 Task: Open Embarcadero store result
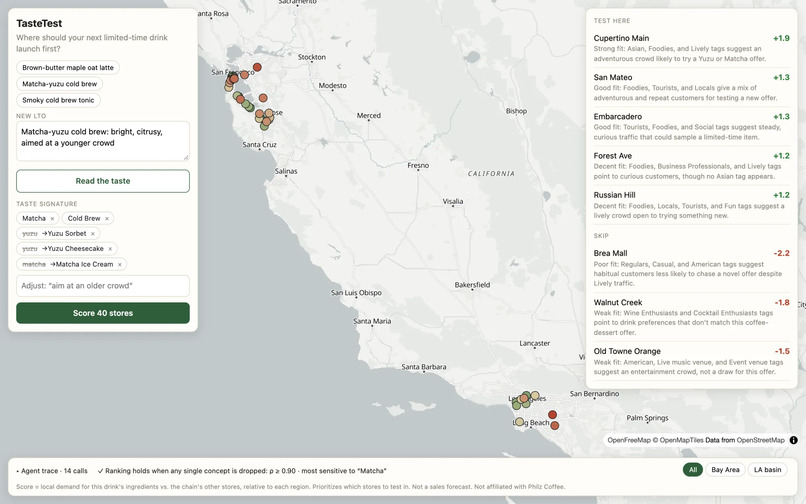(691, 127)
